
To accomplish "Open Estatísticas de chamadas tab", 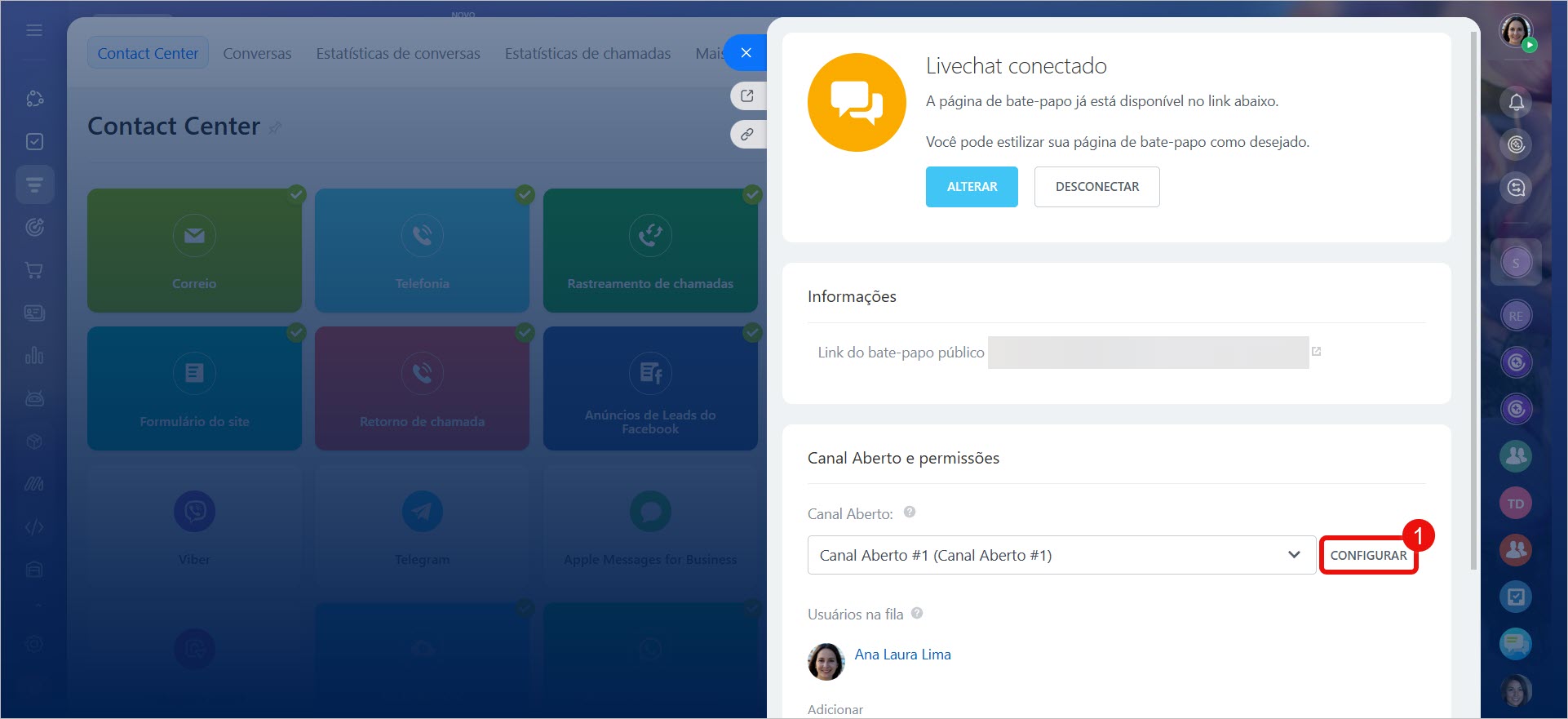I will coord(587,54).
